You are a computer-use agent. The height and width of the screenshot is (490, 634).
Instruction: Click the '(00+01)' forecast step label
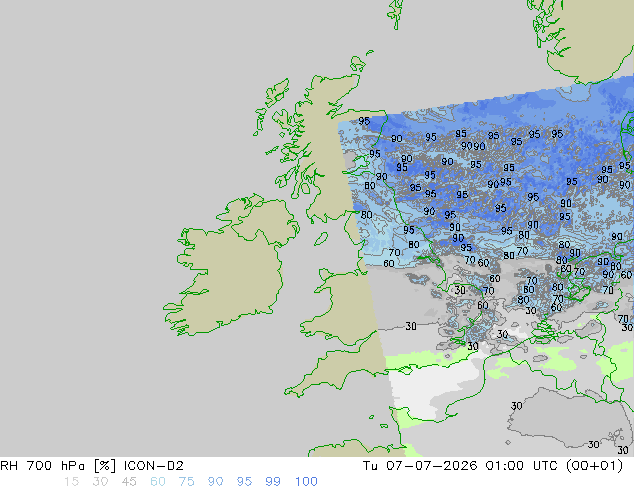pyautogui.click(x=594, y=466)
